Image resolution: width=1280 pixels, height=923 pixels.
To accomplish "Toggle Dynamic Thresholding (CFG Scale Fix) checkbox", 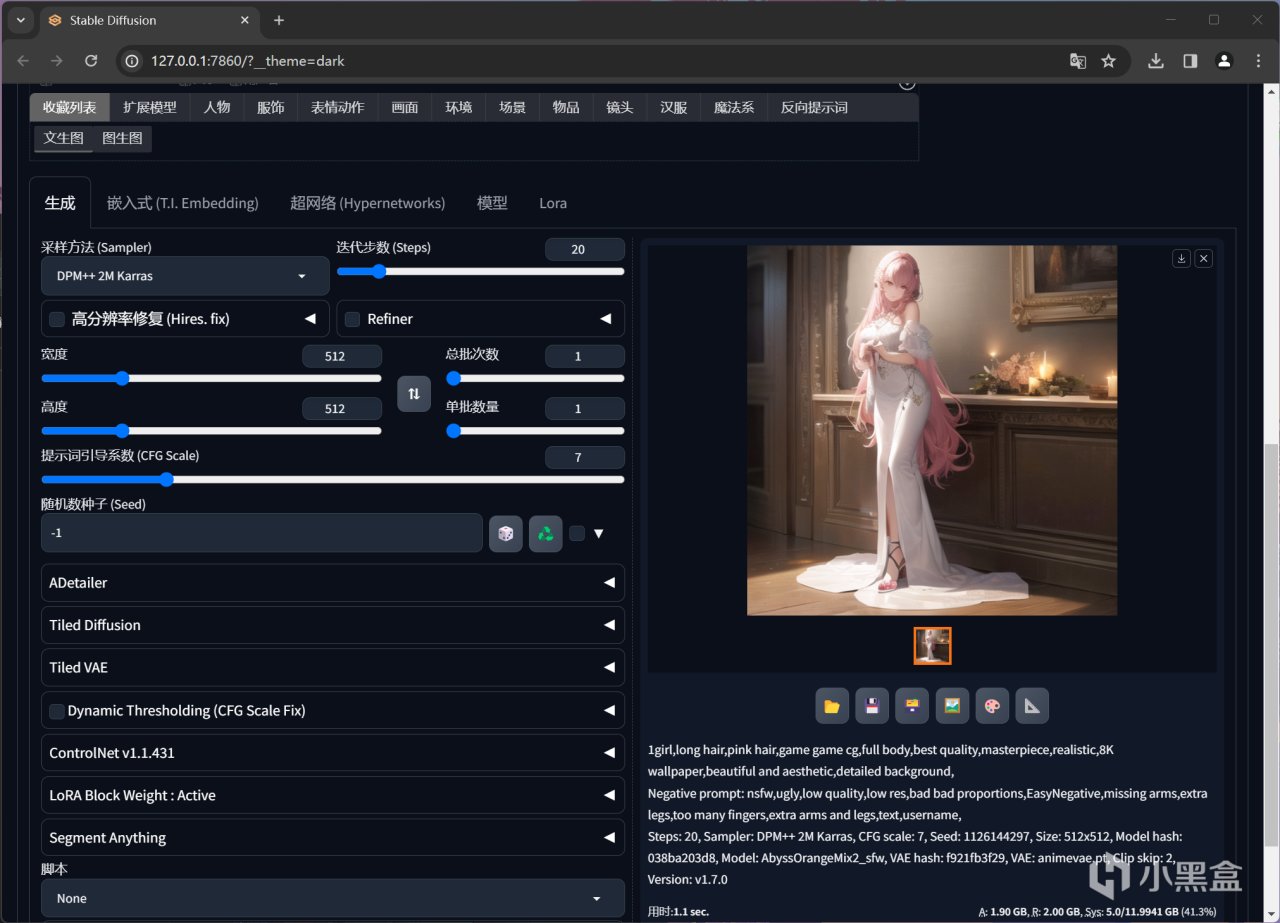I will coord(57,711).
